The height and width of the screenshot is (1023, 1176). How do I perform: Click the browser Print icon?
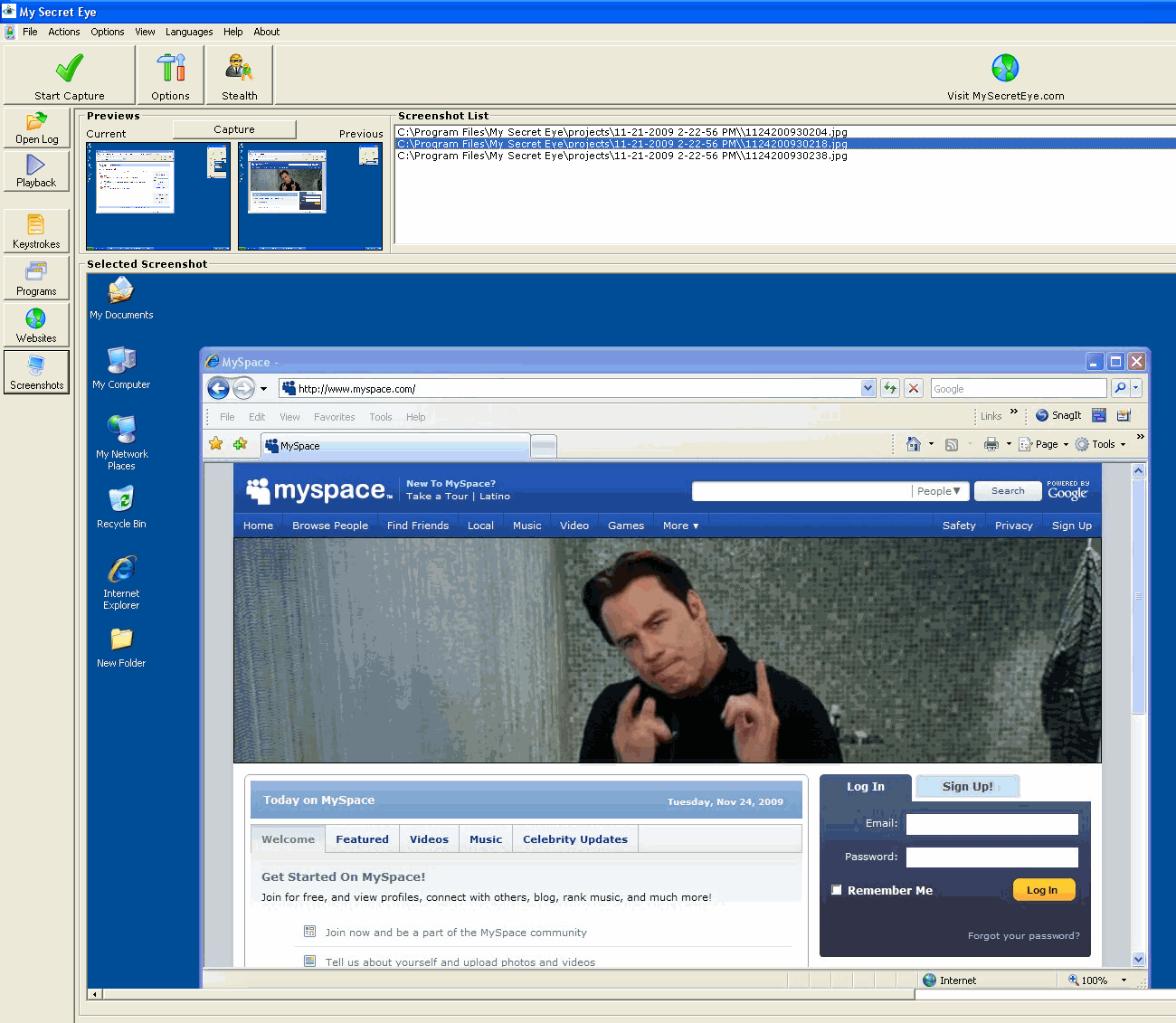tap(991, 444)
